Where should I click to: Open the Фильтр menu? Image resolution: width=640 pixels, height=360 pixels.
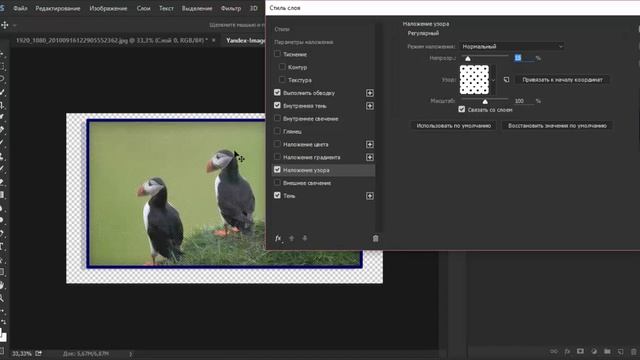point(231,8)
